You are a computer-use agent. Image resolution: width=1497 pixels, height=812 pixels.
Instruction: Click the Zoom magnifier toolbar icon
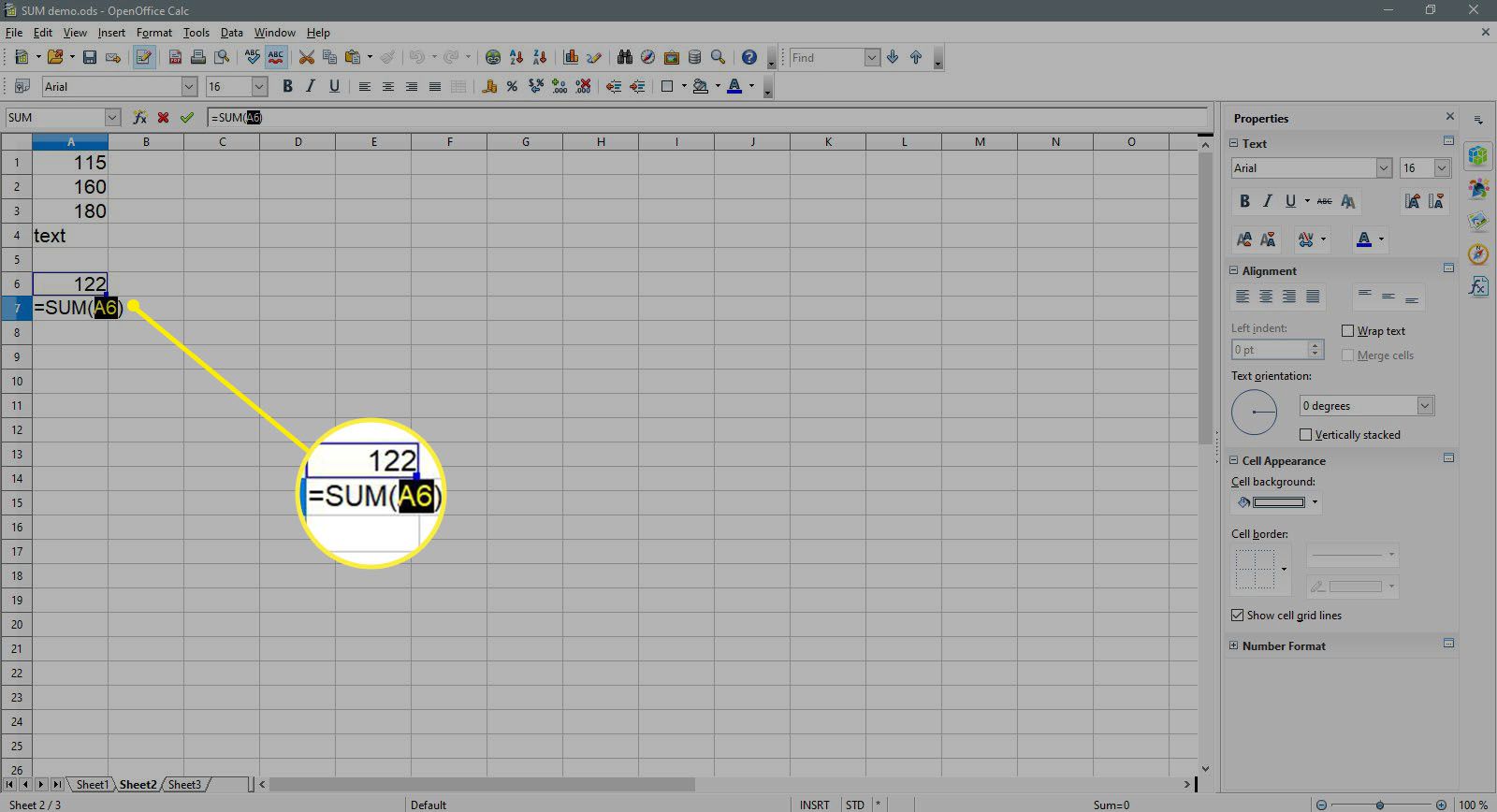click(x=718, y=58)
